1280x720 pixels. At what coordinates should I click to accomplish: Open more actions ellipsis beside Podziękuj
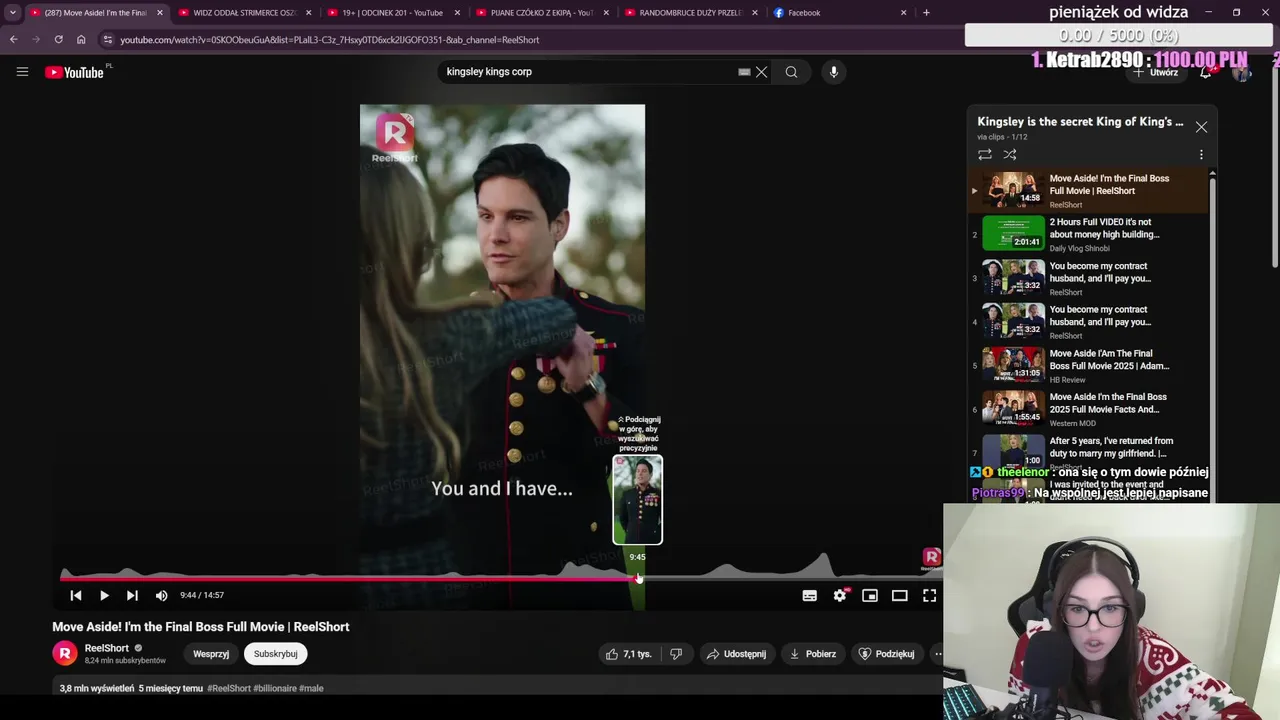[937, 654]
